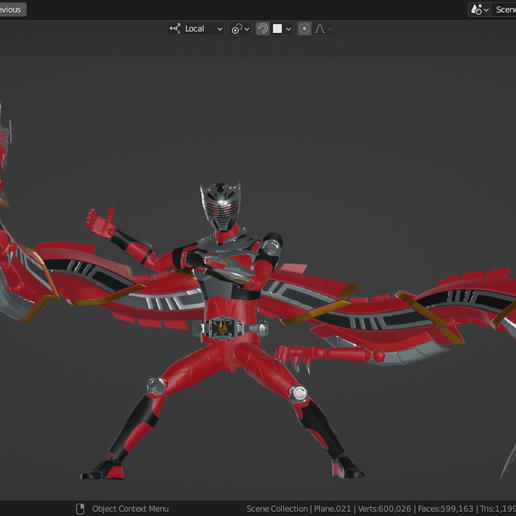Click the Verts:600,026 statistic

[384, 509]
